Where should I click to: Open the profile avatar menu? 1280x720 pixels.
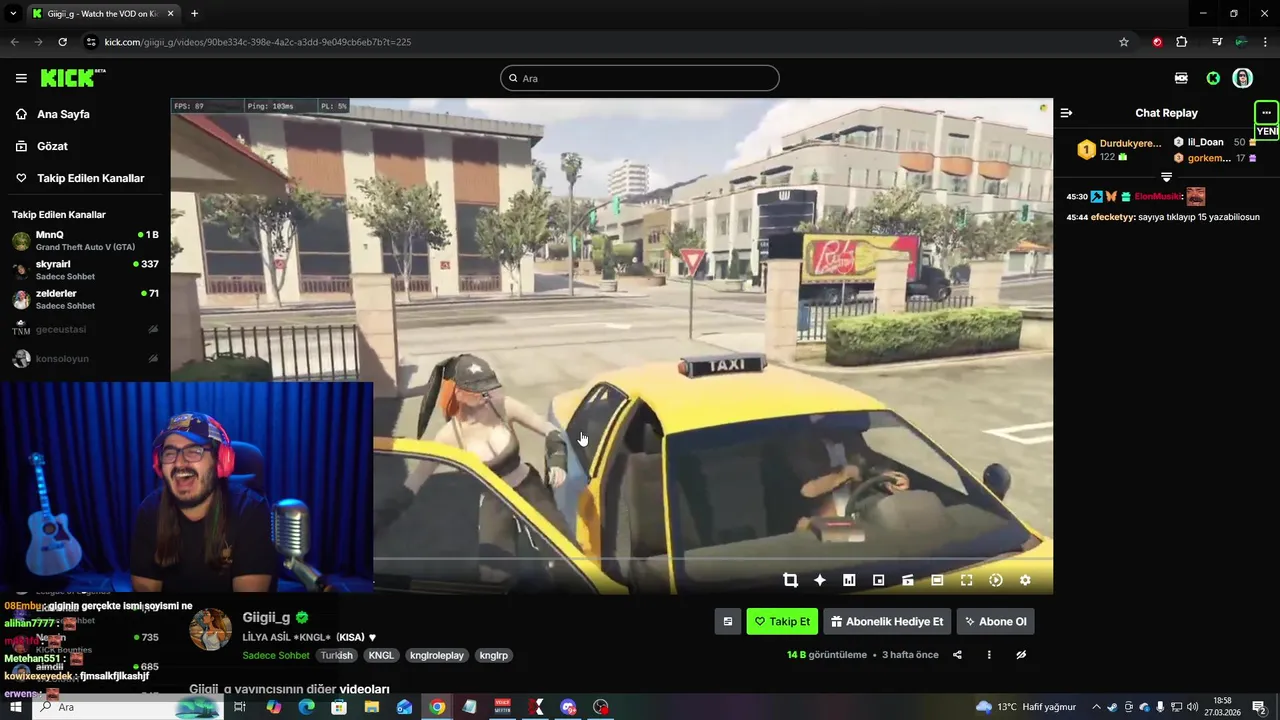(1243, 78)
